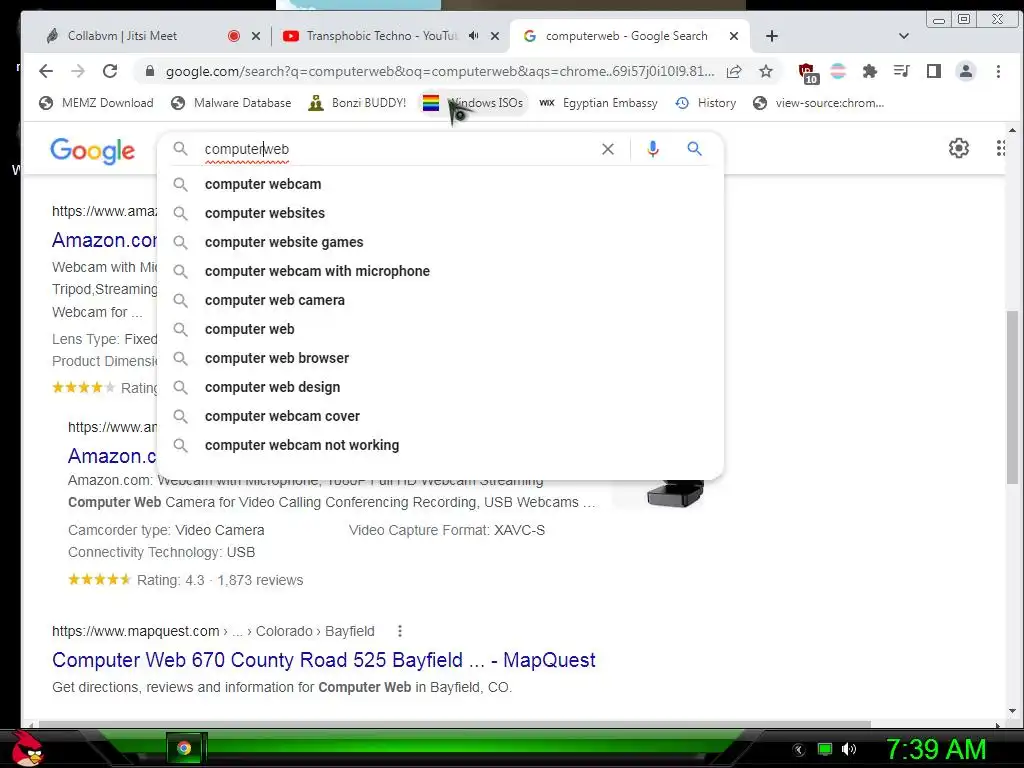Open Computer Web 670 County Road MapQuest result
Image resolution: width=1024 pixels, height=768 pixels.
(323, 660)
